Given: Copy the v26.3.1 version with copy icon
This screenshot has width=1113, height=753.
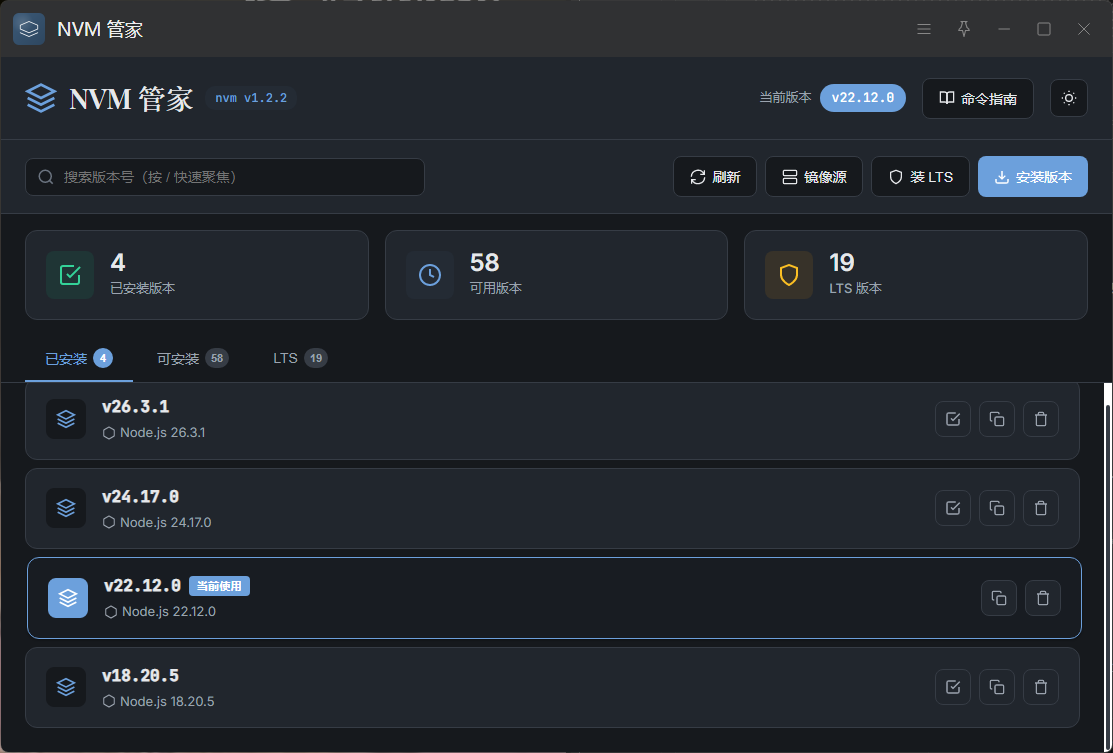Looking at the screenshot, I should coord(997,419).
